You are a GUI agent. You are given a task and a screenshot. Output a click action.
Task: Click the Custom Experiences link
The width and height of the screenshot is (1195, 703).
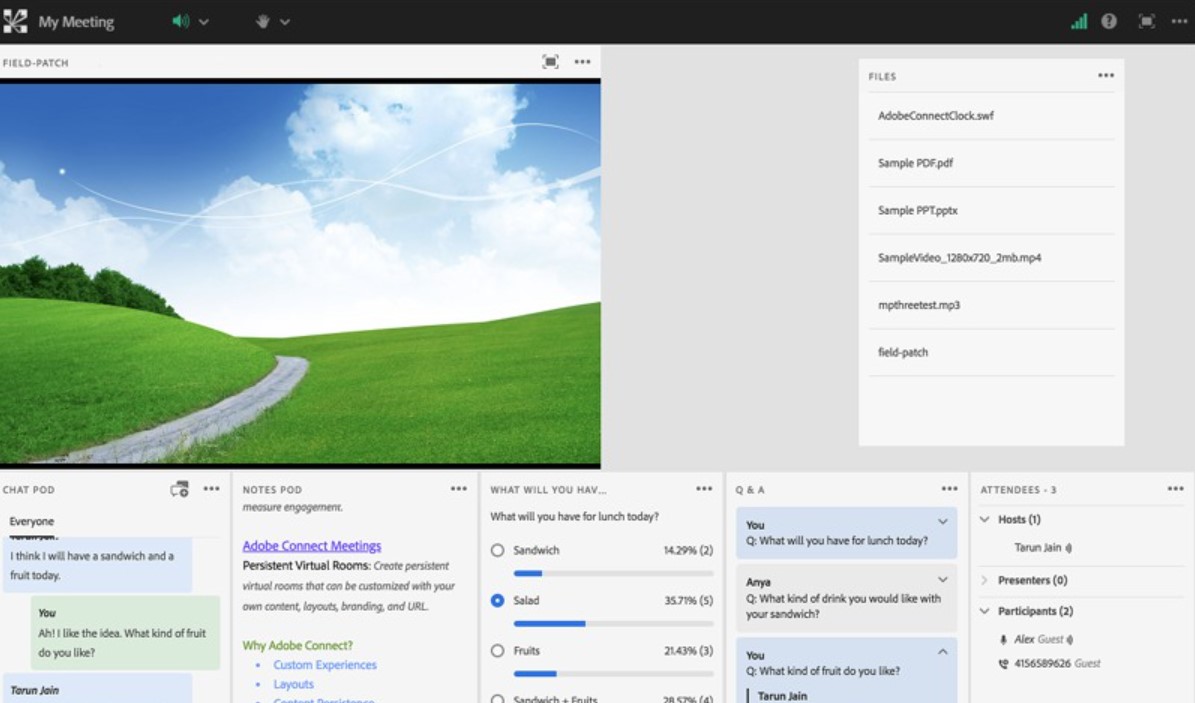click(325, 665)
